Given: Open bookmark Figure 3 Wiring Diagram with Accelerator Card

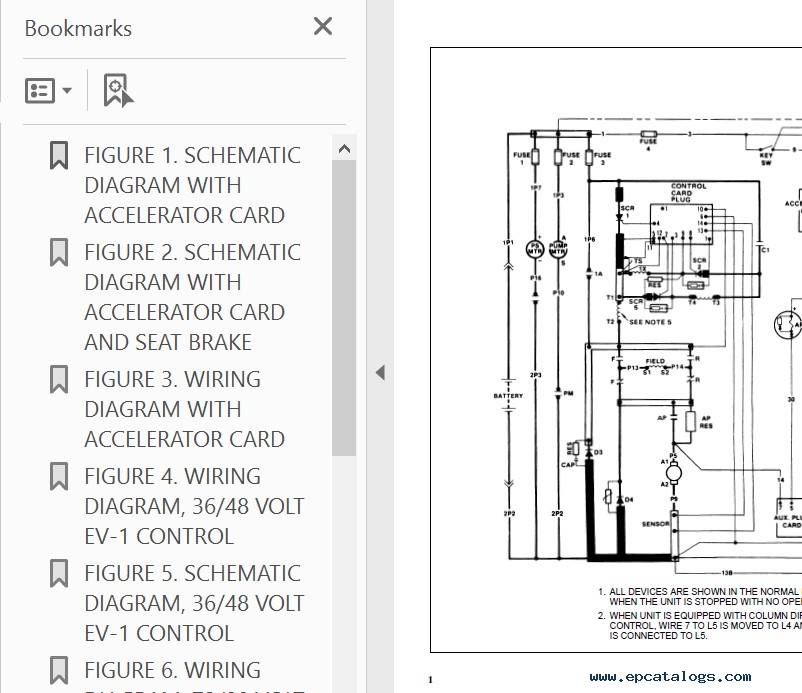Looking at the screenshot, I should [x=184, y=409].
